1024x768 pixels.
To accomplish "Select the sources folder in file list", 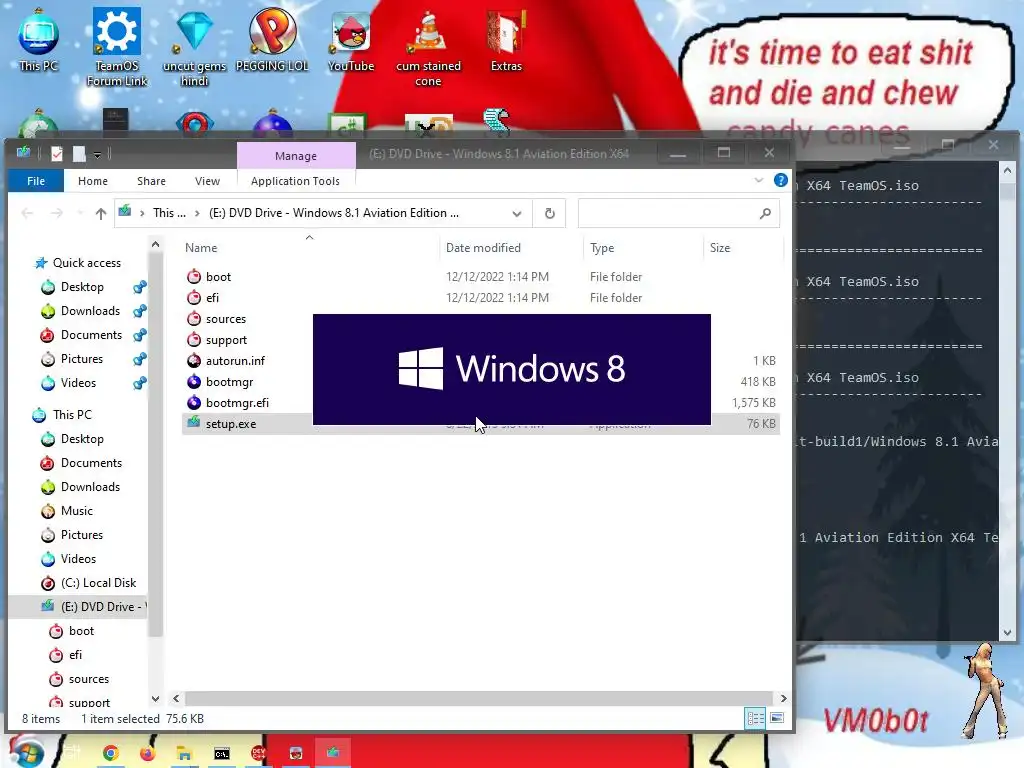I will pos(225,319).
